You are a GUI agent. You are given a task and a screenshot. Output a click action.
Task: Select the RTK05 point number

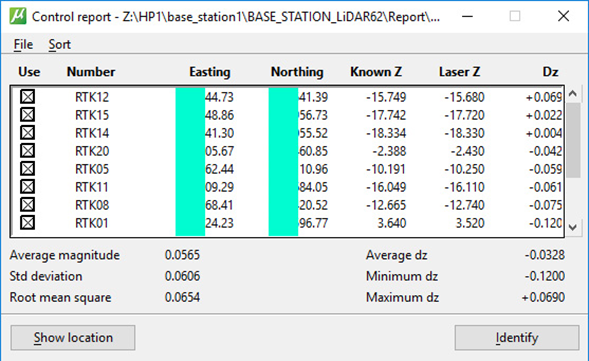point(92,169)
